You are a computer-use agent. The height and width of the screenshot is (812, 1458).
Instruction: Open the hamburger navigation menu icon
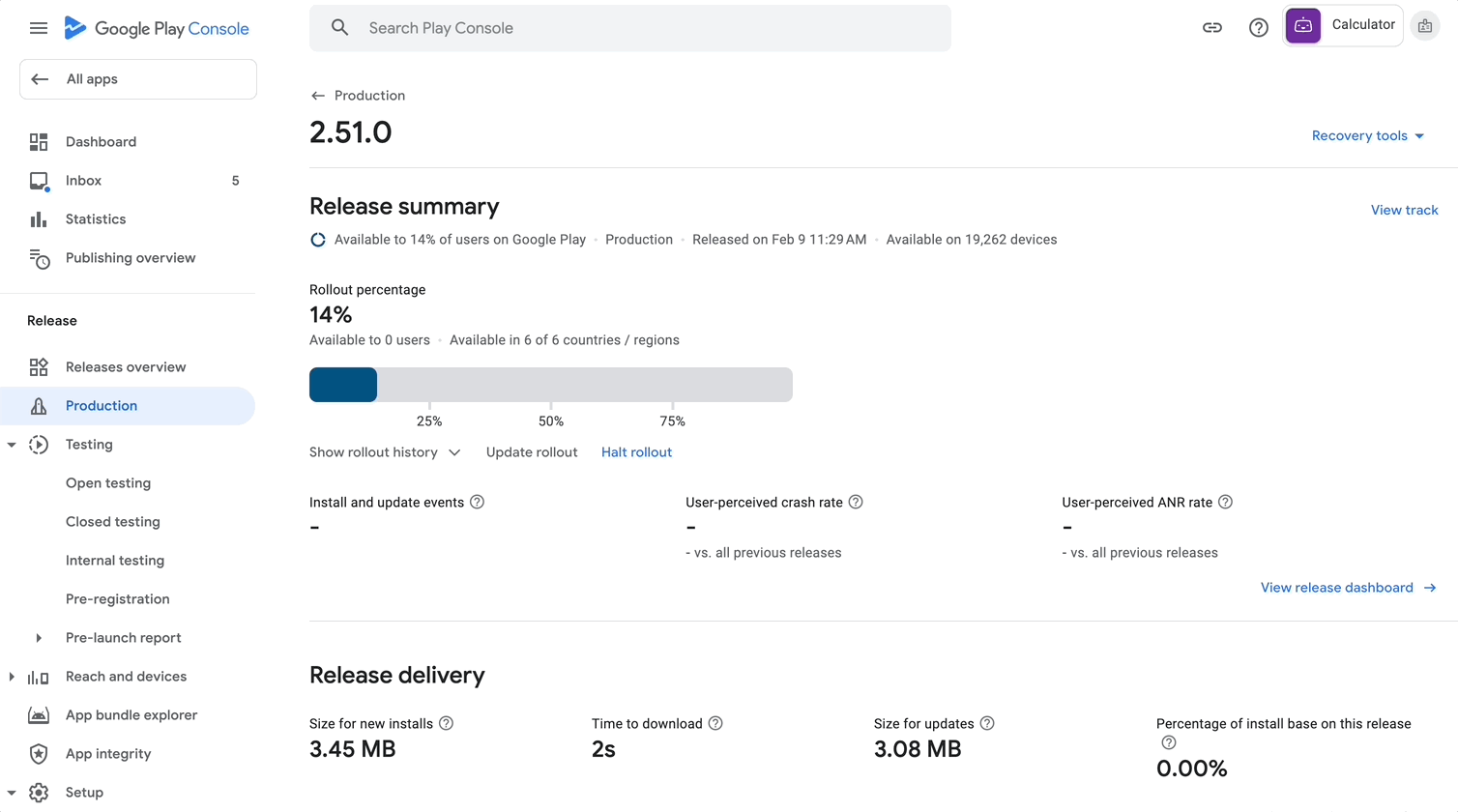(39, 28)
